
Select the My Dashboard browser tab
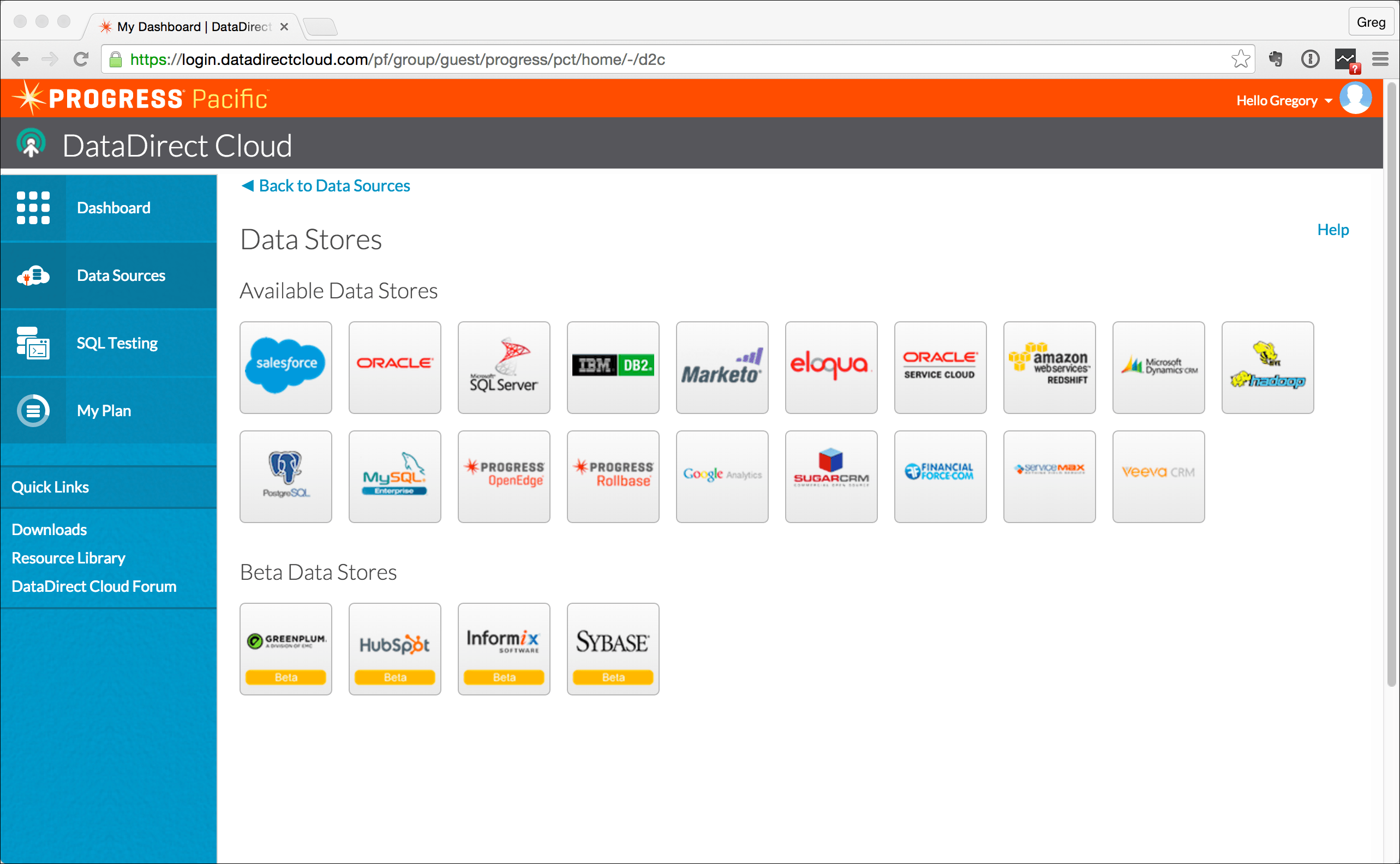(194, 26)
